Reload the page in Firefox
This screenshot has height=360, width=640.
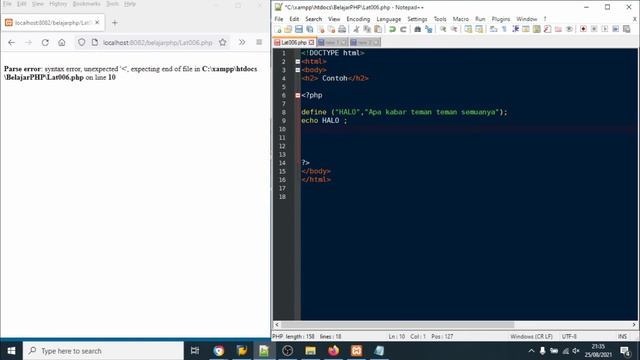point(45,42)
